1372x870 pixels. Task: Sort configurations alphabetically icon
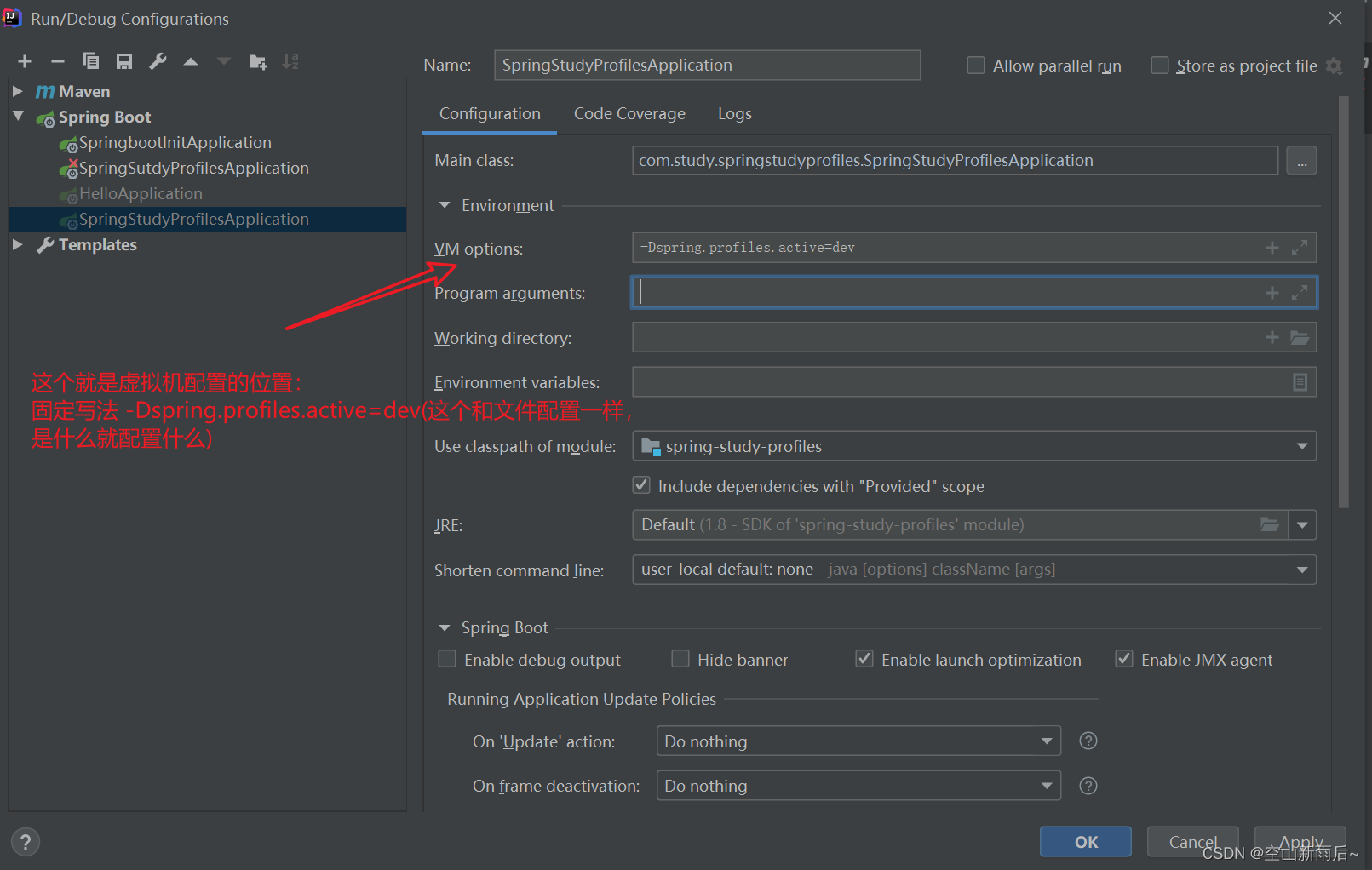[290, 61]
